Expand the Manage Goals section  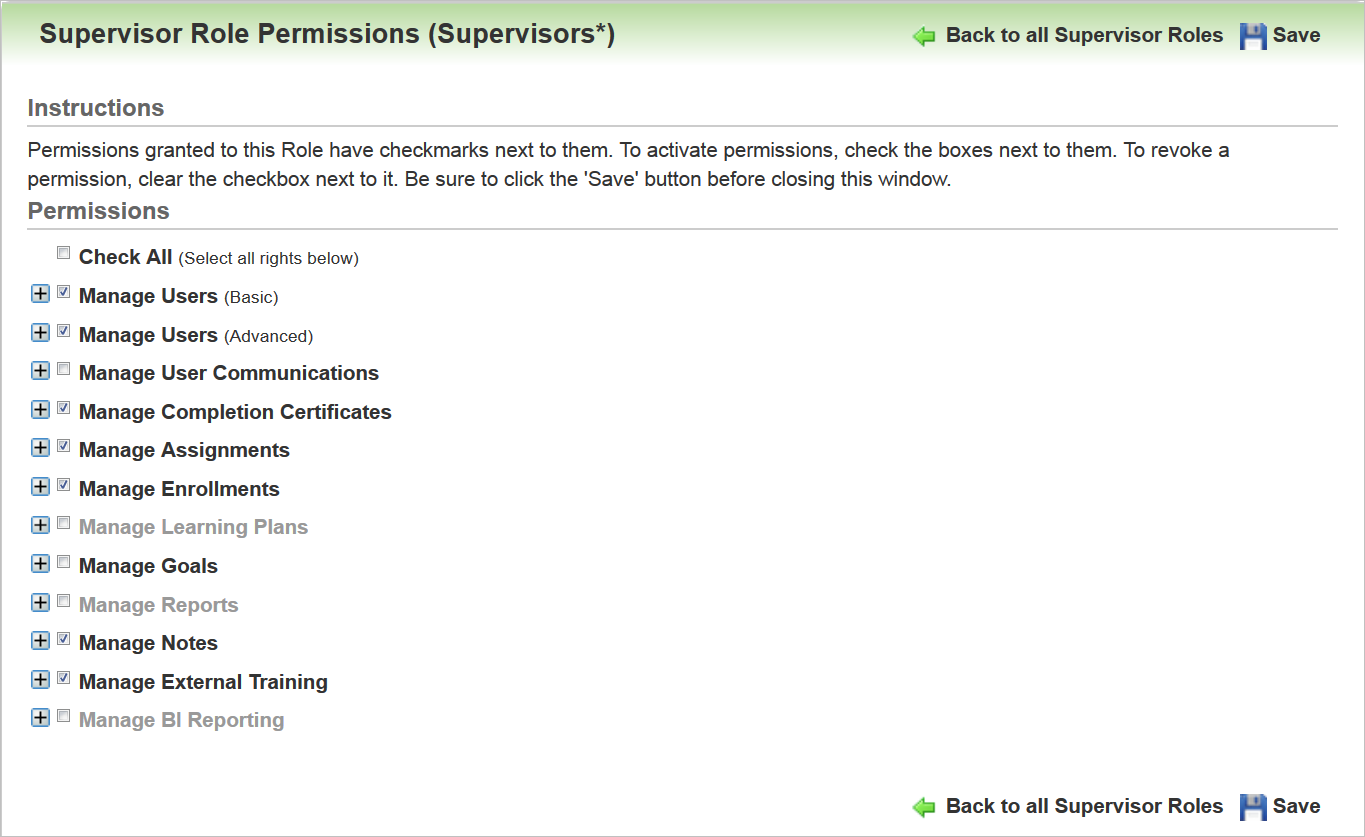coord(40,564)
